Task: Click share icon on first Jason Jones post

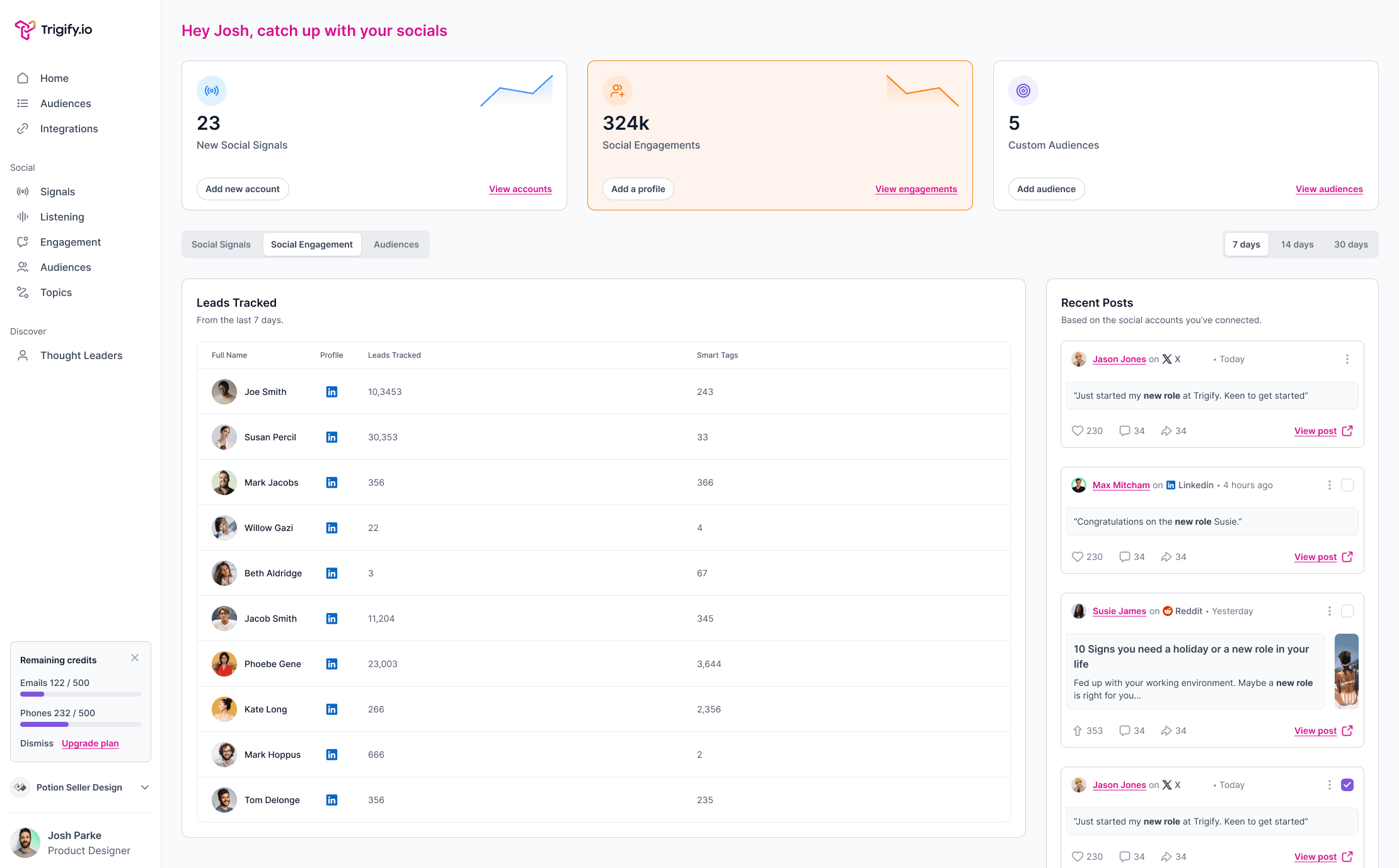Action: [1166, 431]
